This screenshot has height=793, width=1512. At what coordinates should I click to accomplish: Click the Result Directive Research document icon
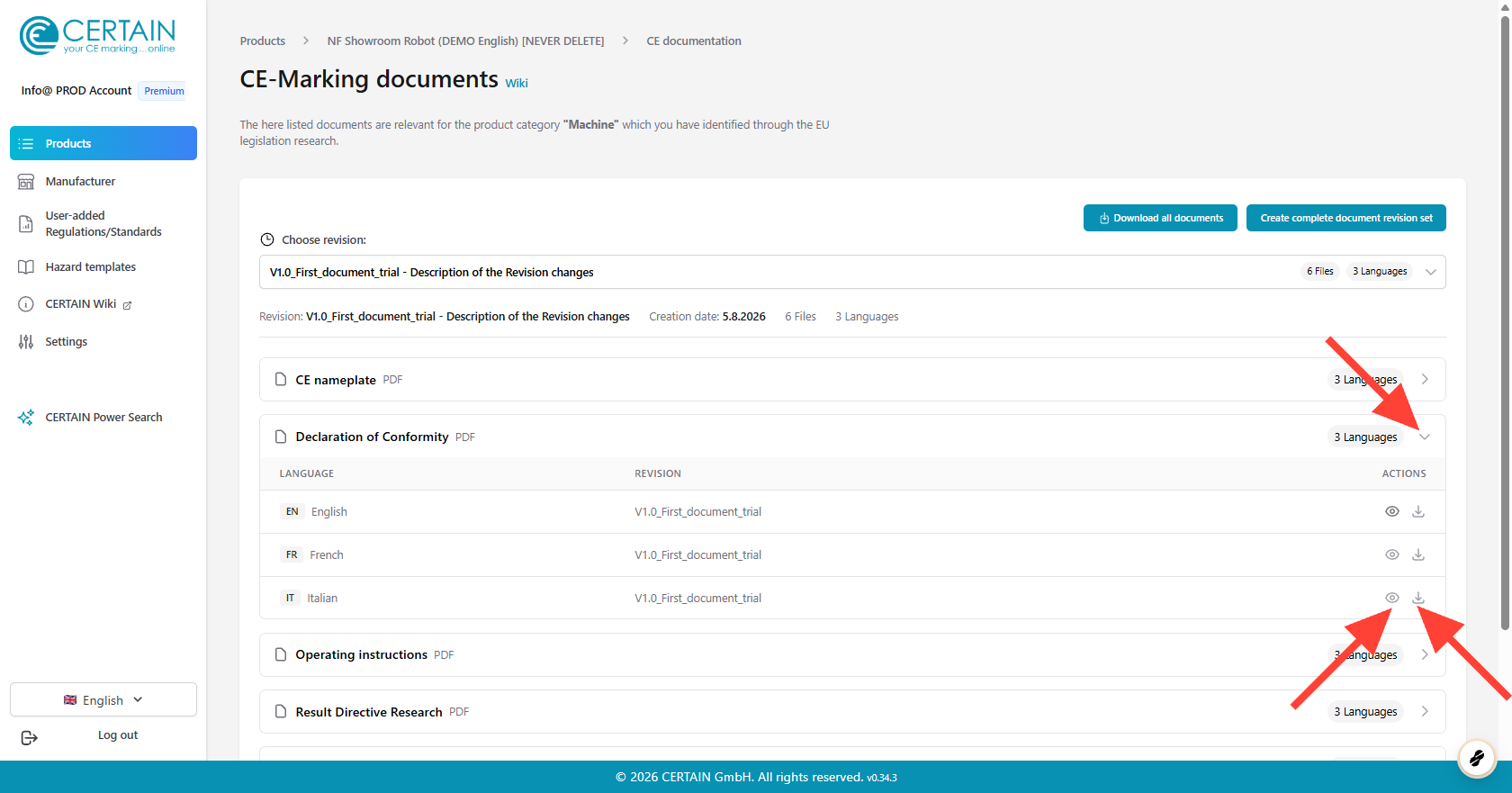pos(281,711)
